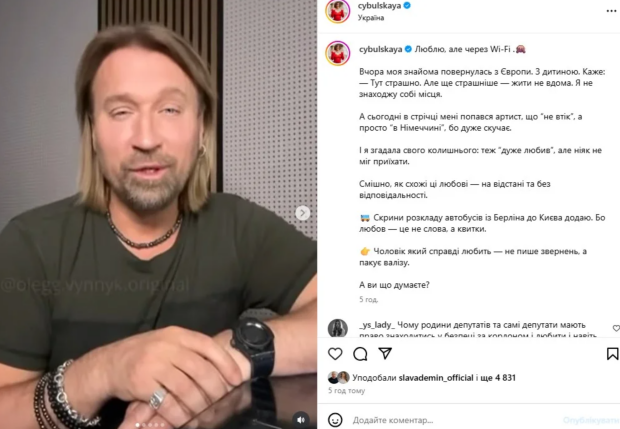Open slavademin_official profile link
The image size is (620, 429).
click(x=436, y=378)
